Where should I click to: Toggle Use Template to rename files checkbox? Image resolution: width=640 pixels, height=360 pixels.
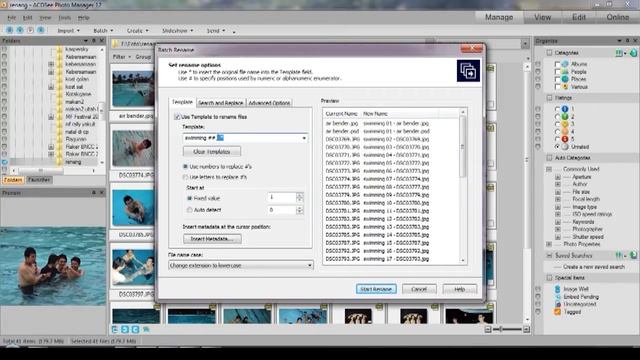tap(177, 117)
